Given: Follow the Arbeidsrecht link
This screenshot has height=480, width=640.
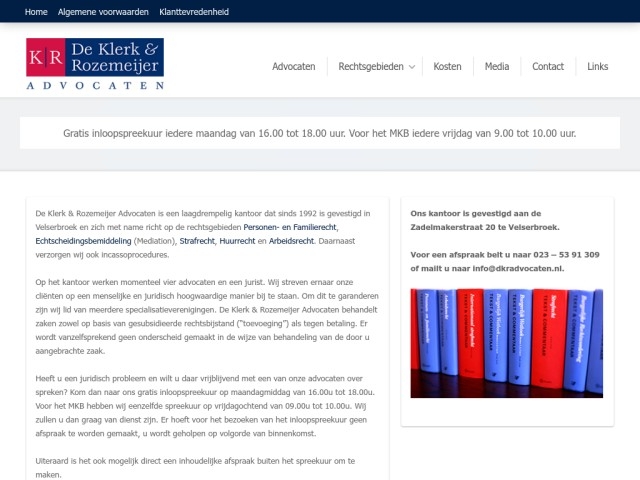Looking at the screenshot, I should pos(307,241).
